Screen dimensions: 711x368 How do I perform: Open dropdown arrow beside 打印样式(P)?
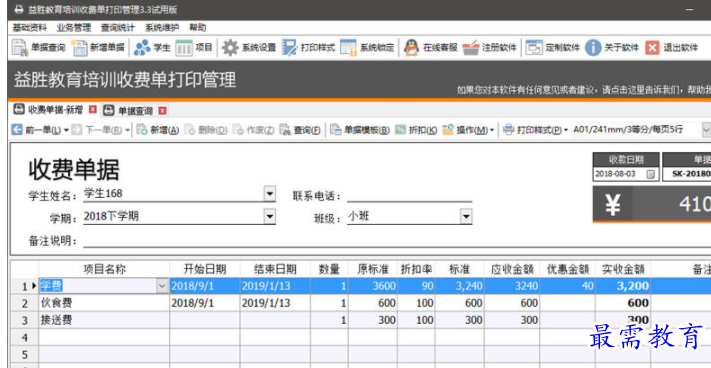coord(566,131)
